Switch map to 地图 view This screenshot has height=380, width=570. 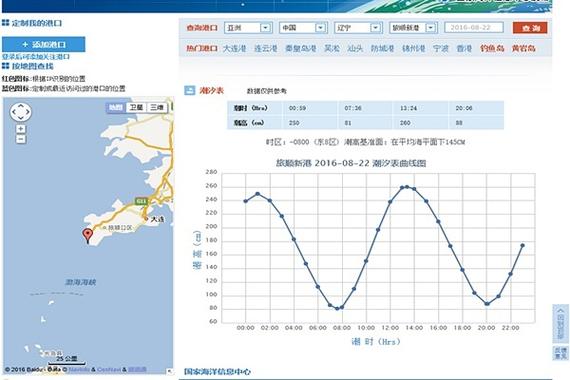pos(116,107)
